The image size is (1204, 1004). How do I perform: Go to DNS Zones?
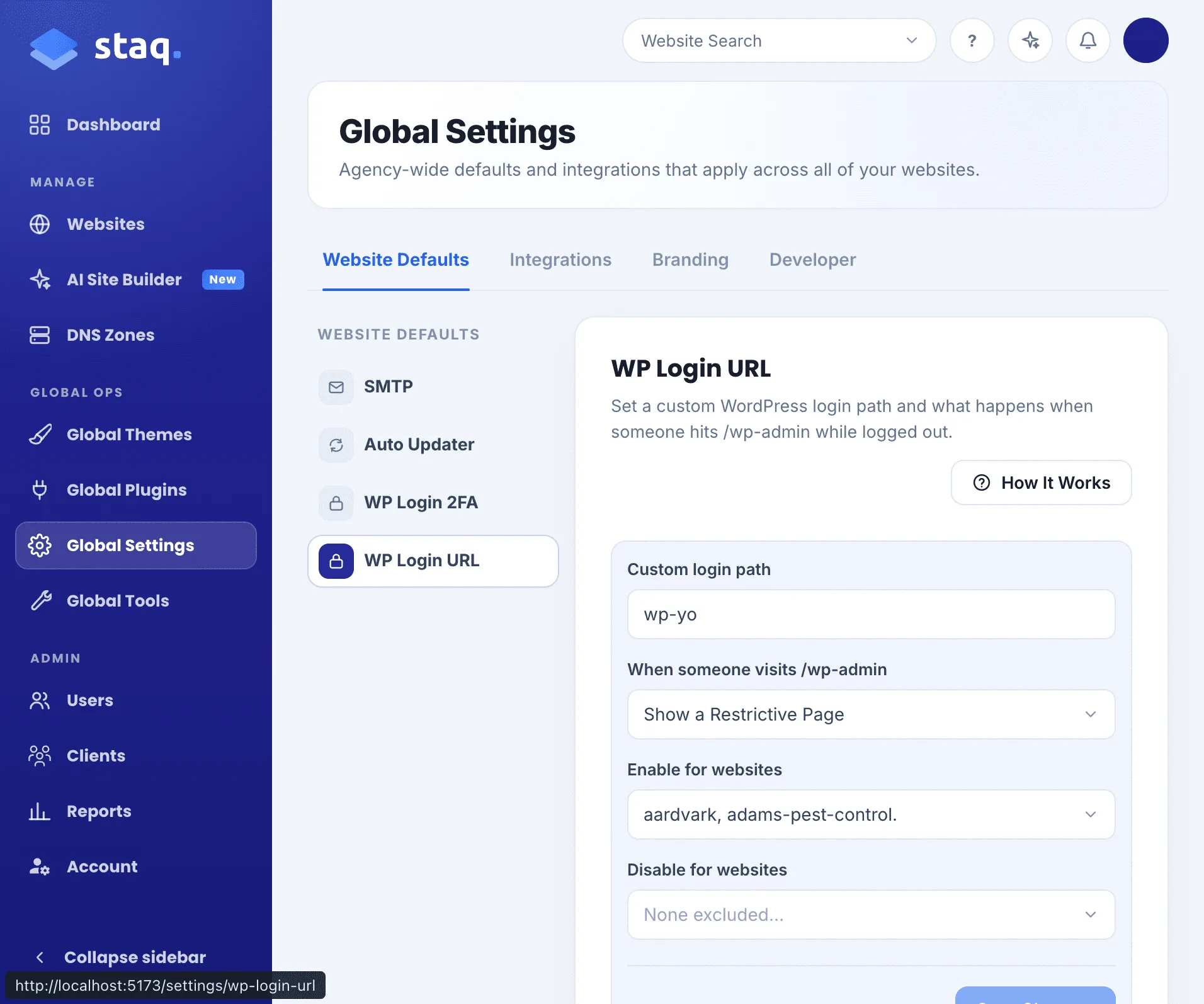click(136, 335)
